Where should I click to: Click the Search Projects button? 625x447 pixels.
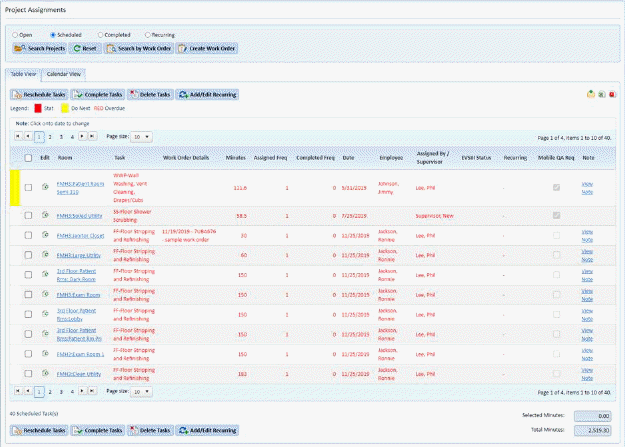click(x=38, y=48)
